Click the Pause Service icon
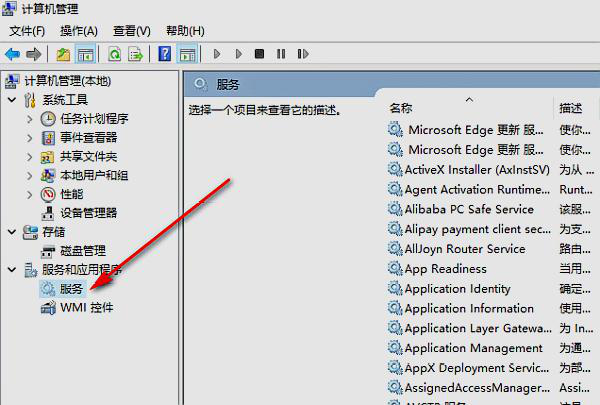600x405 pixels. (x=281, y=54)
